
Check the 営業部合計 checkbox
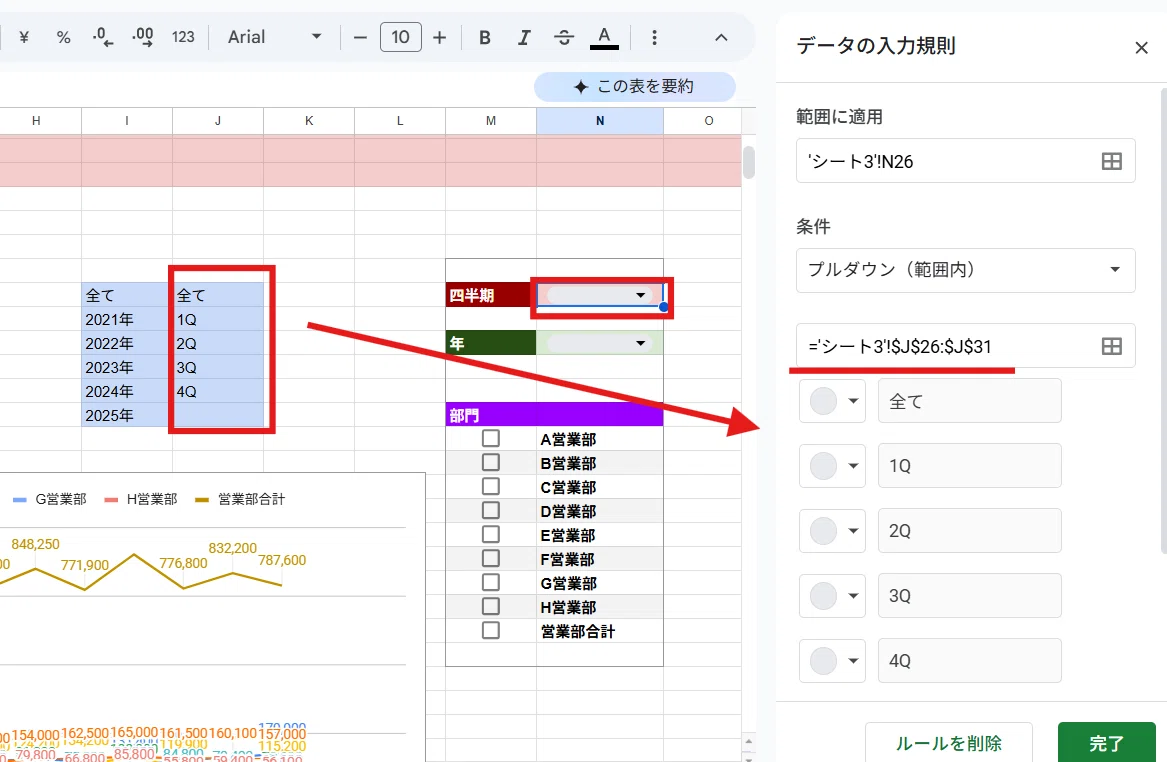pos(490,630)
